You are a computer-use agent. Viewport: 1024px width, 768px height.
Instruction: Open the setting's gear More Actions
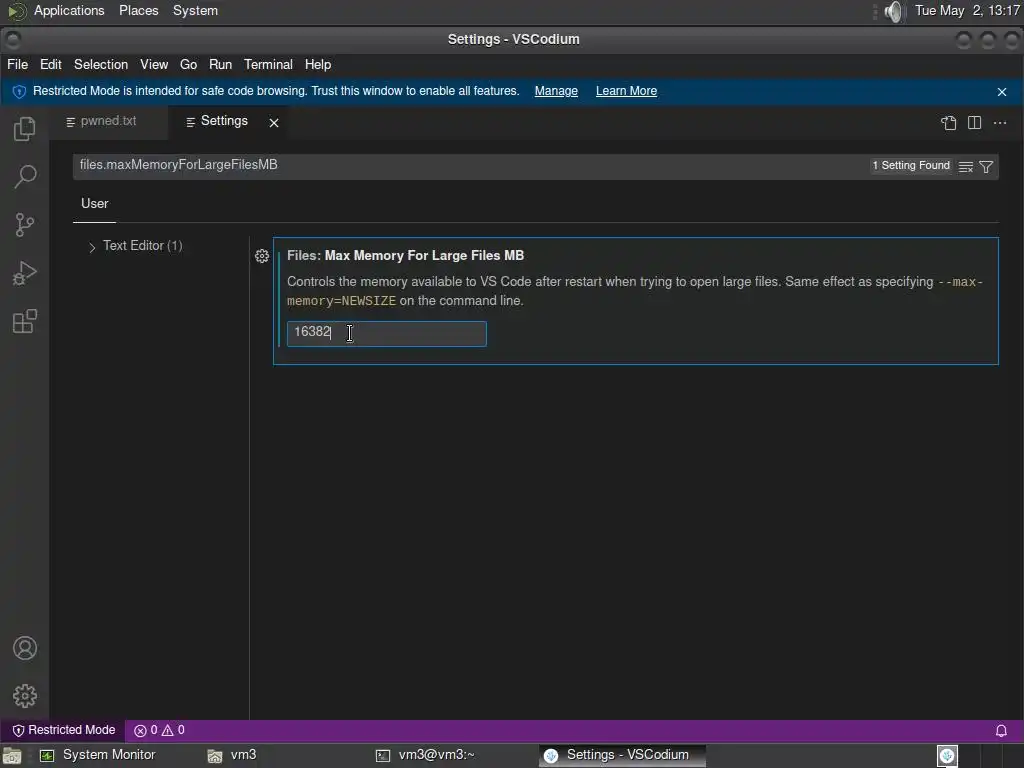click(x=262, y=256)
